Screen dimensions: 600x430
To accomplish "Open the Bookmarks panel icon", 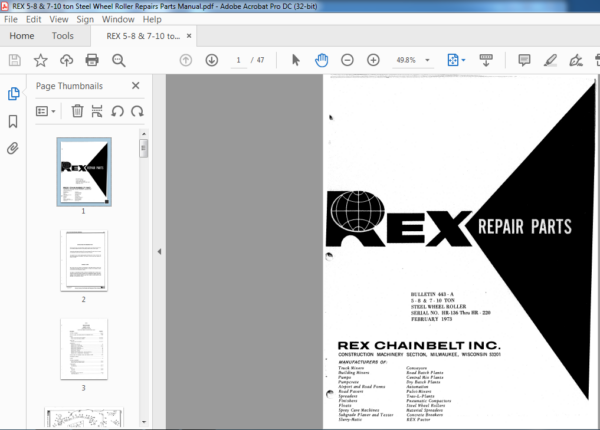I will coord(13,121).
